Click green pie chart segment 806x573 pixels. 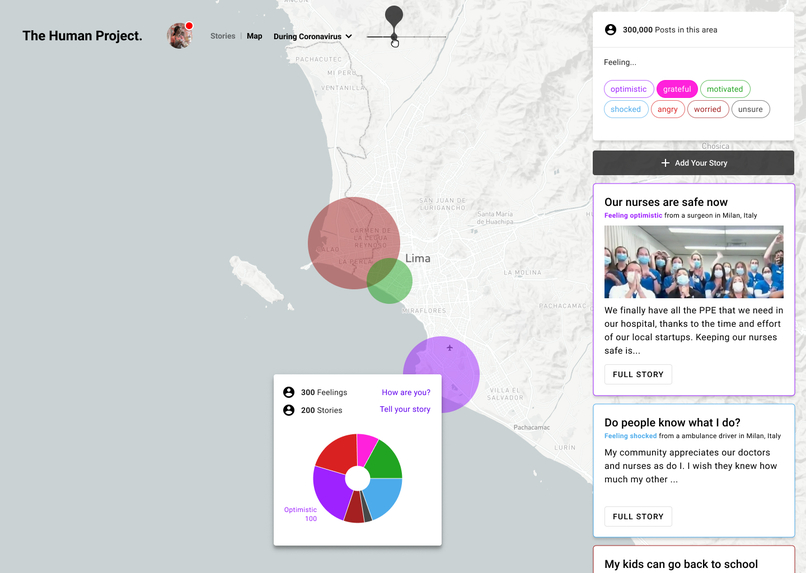(387, 463)
